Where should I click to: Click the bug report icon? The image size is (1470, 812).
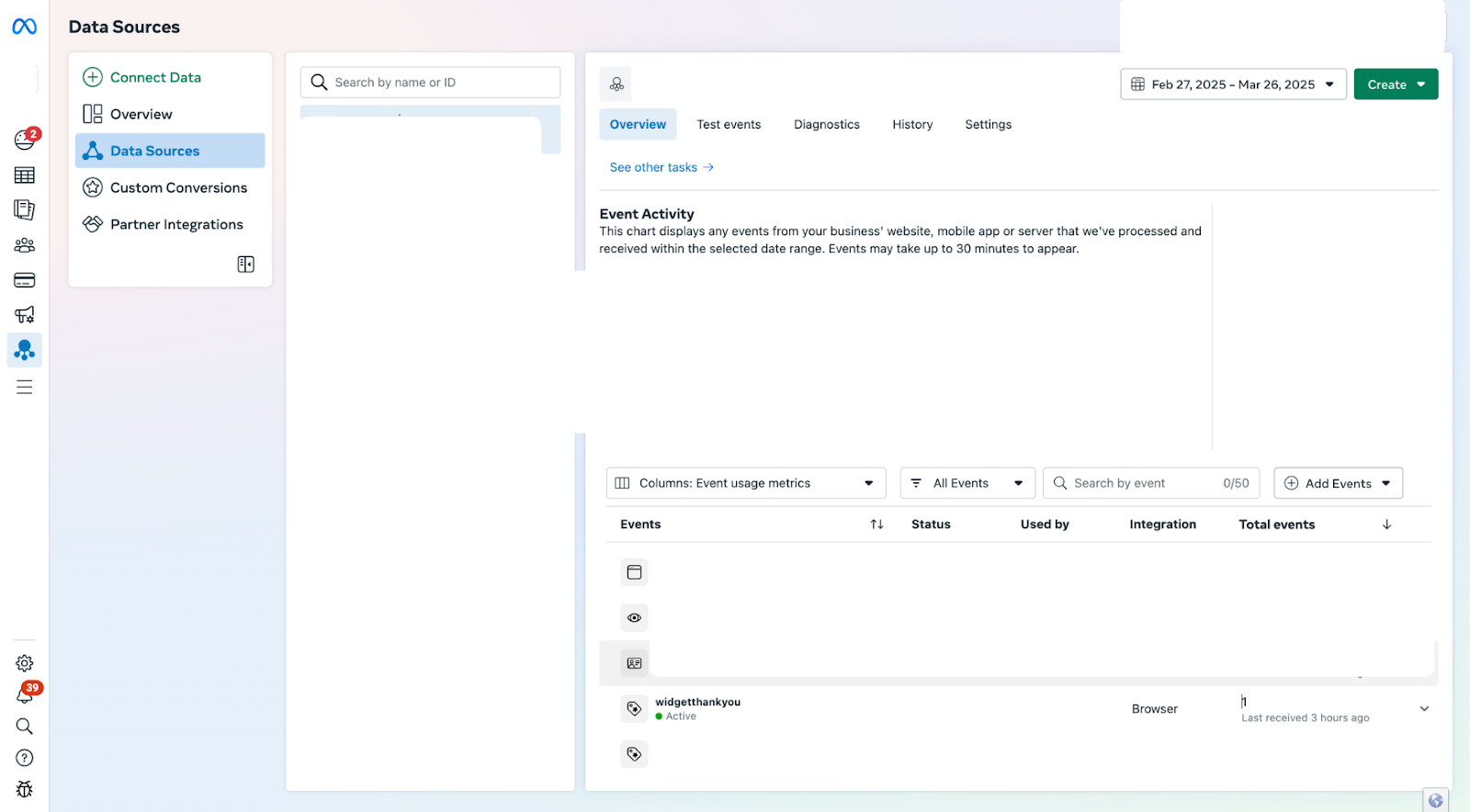pyautogui.click(x=25, y=789)
